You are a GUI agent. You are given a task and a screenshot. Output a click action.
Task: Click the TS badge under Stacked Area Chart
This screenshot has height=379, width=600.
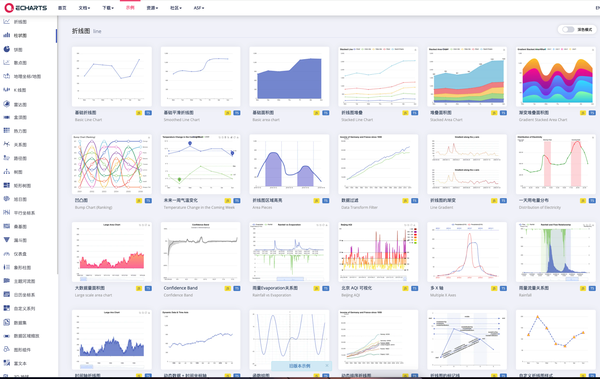(503, 113)
